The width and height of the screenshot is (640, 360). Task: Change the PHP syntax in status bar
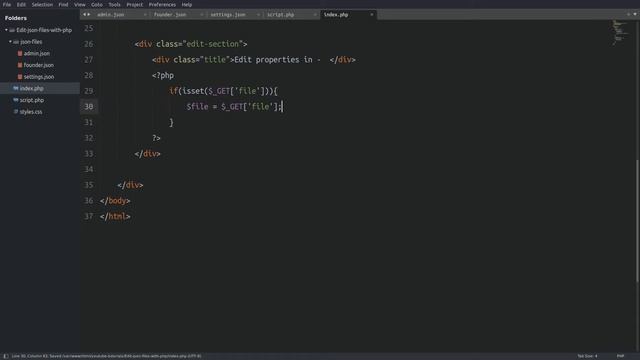pyautogui.click(x=620, y=356)
